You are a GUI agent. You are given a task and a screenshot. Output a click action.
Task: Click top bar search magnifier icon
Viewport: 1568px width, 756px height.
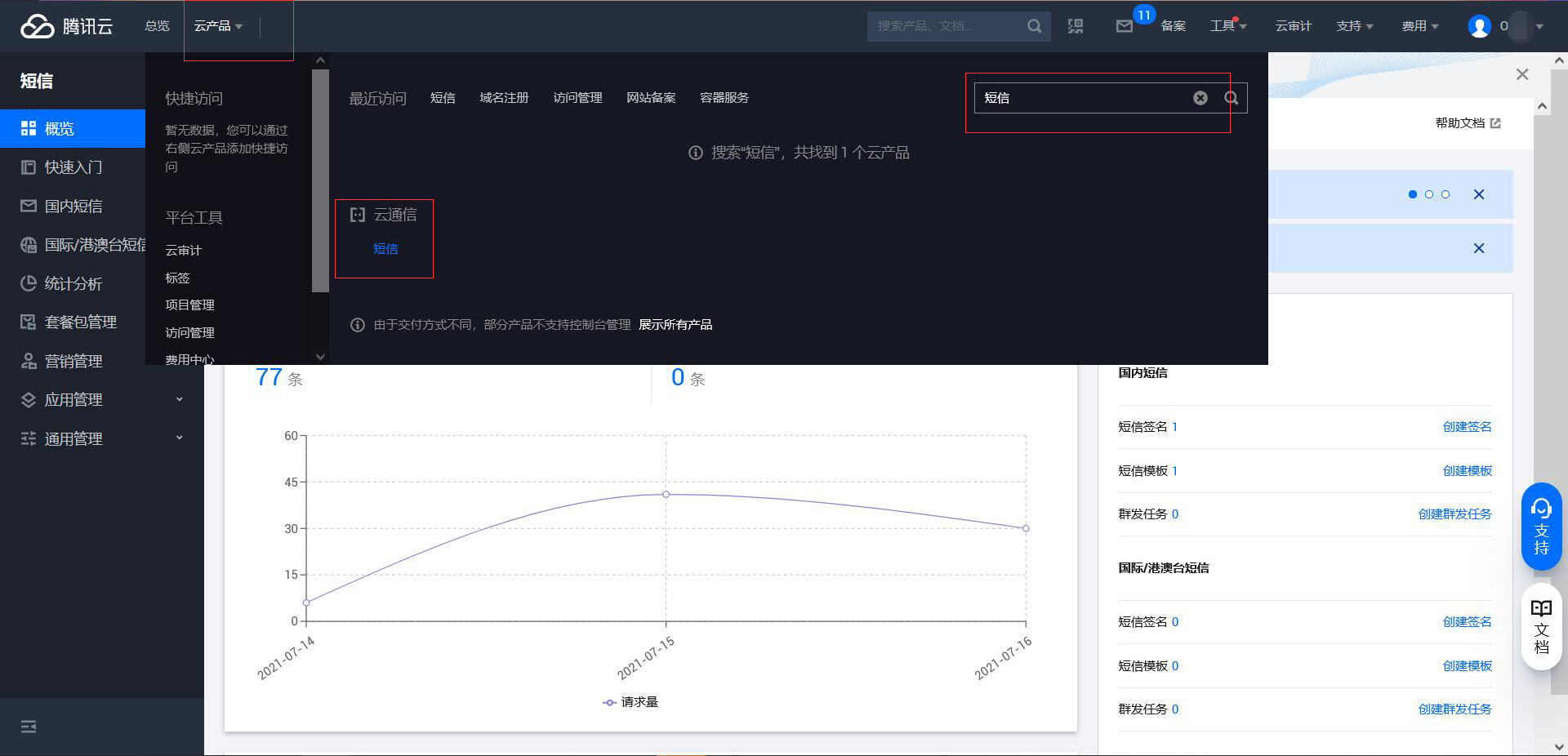point(1034,26)
